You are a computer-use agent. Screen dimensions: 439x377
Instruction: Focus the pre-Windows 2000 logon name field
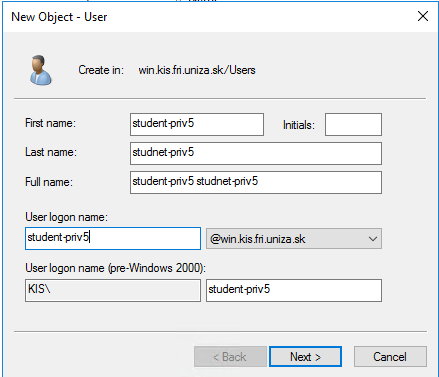(x=294, y=290)
